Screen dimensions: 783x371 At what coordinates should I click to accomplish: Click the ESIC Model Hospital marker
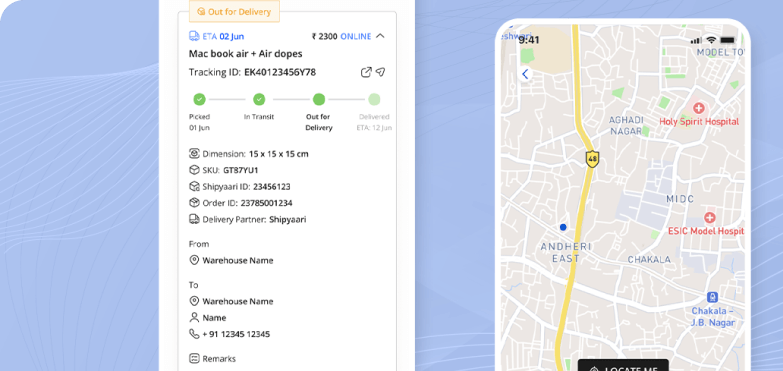[x=709, y=218]
